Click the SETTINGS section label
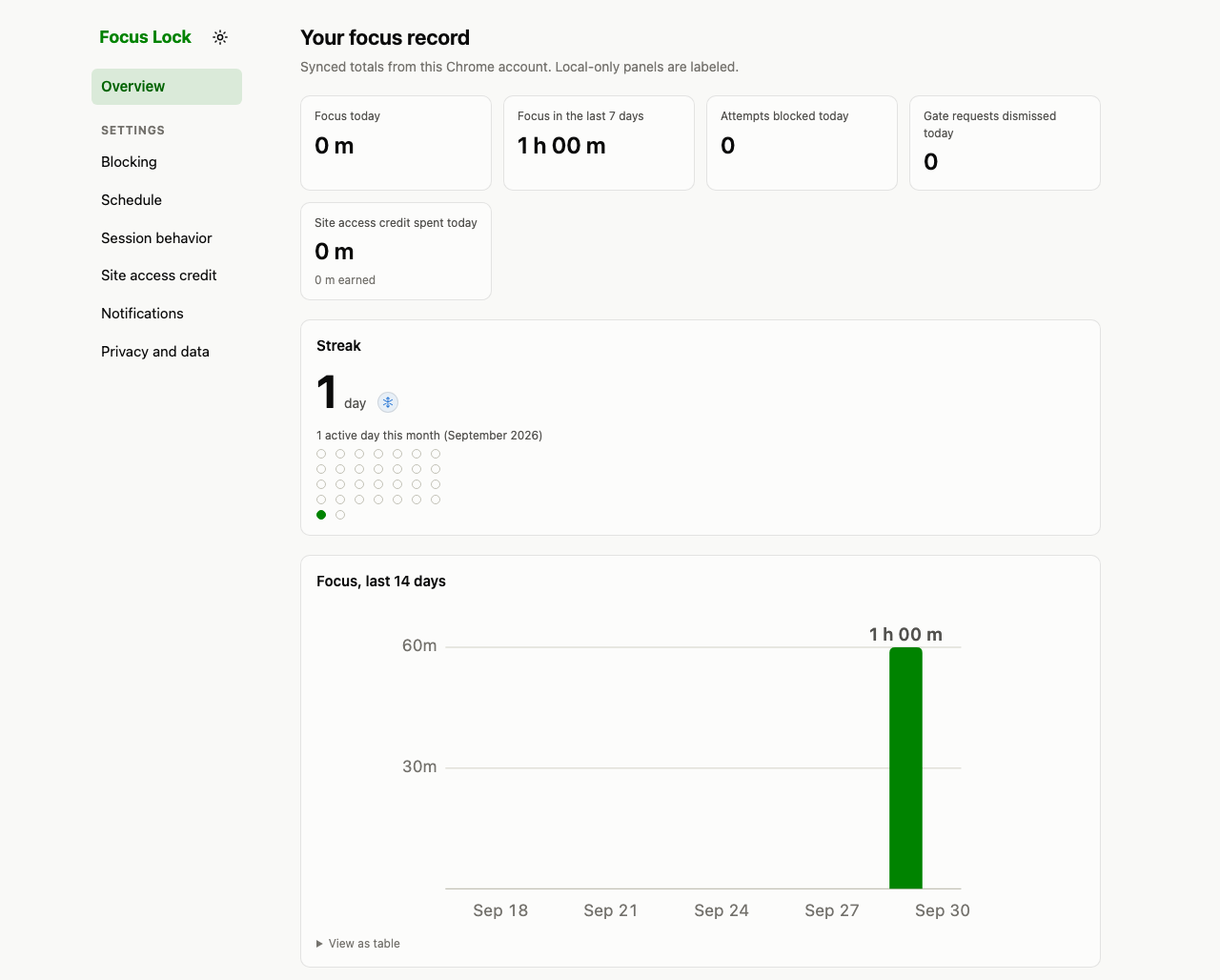 point(133,131)
